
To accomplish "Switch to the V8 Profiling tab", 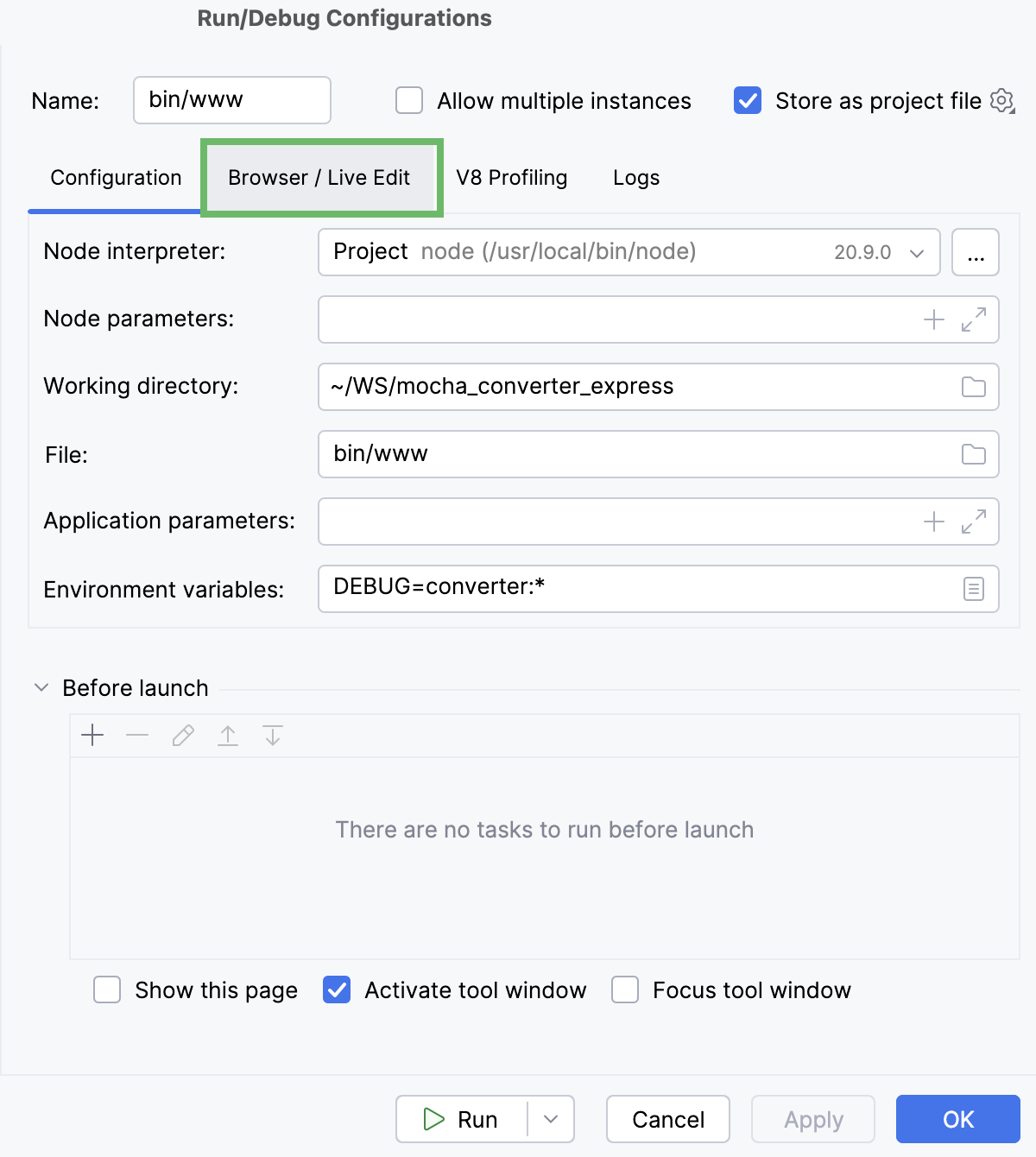I will click(x=511, y=178).
